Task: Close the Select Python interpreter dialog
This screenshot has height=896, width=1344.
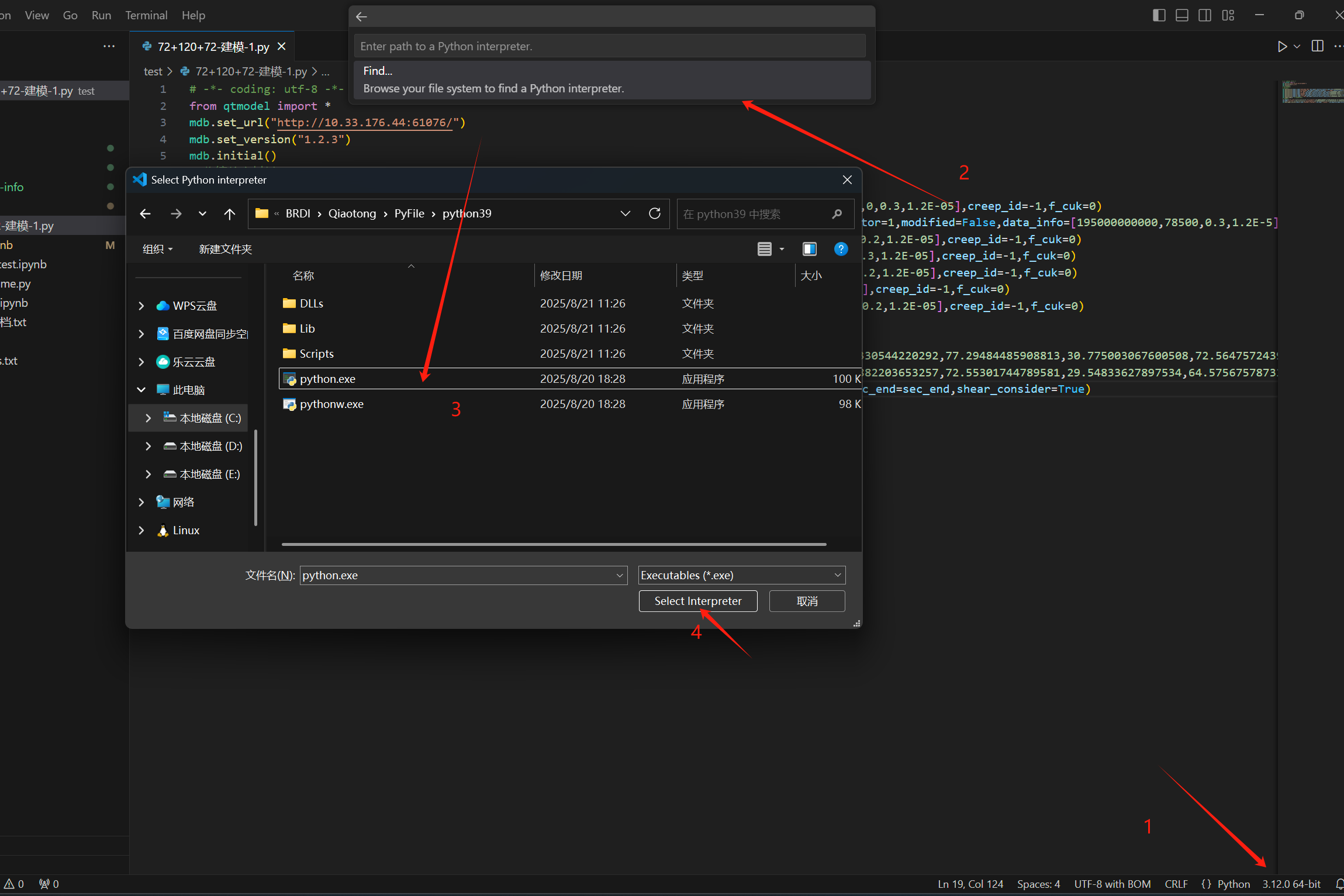Action: 847,180
